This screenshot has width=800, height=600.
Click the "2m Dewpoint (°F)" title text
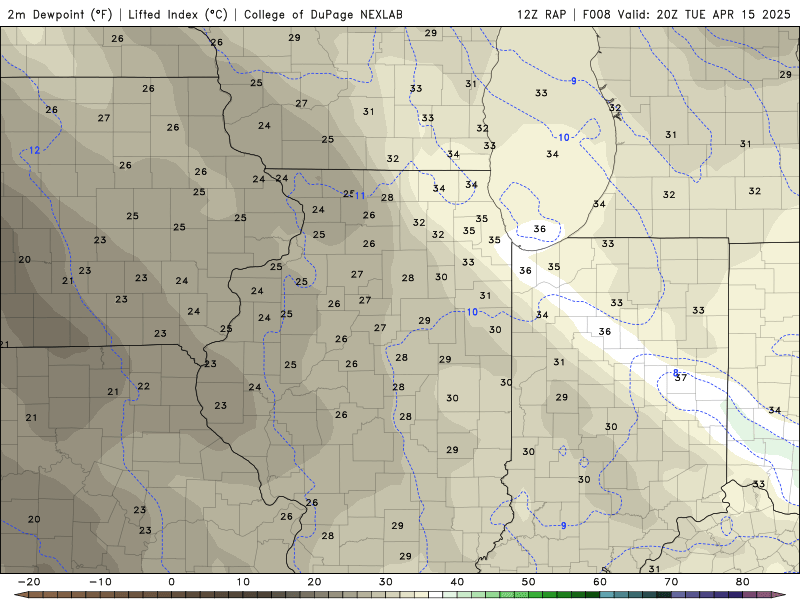(60, 14)
